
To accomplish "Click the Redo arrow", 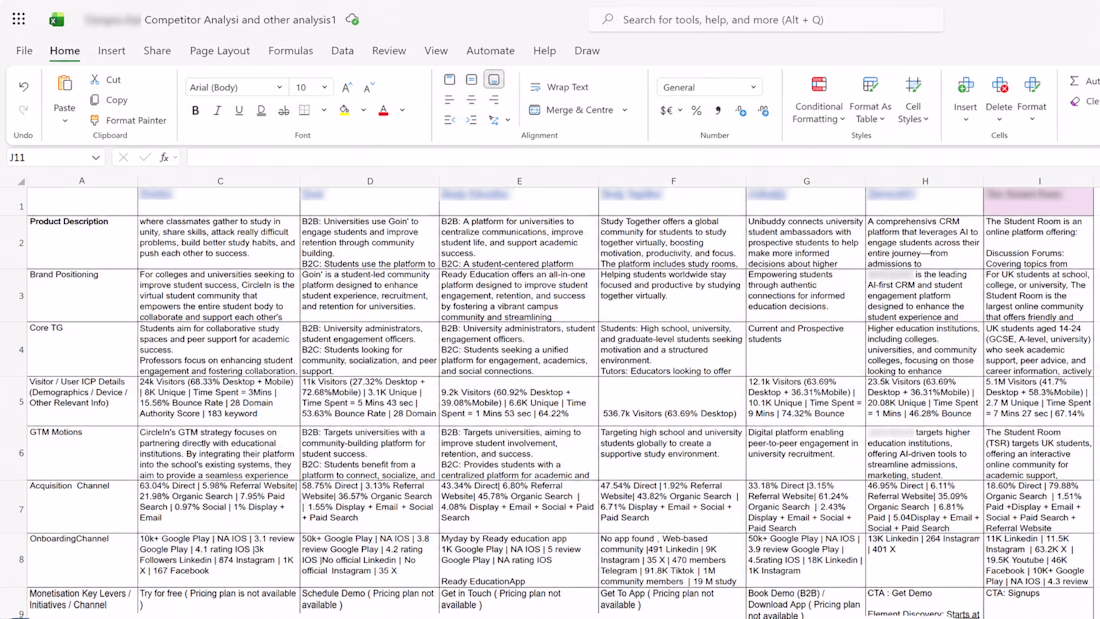I will coord(24,109).
